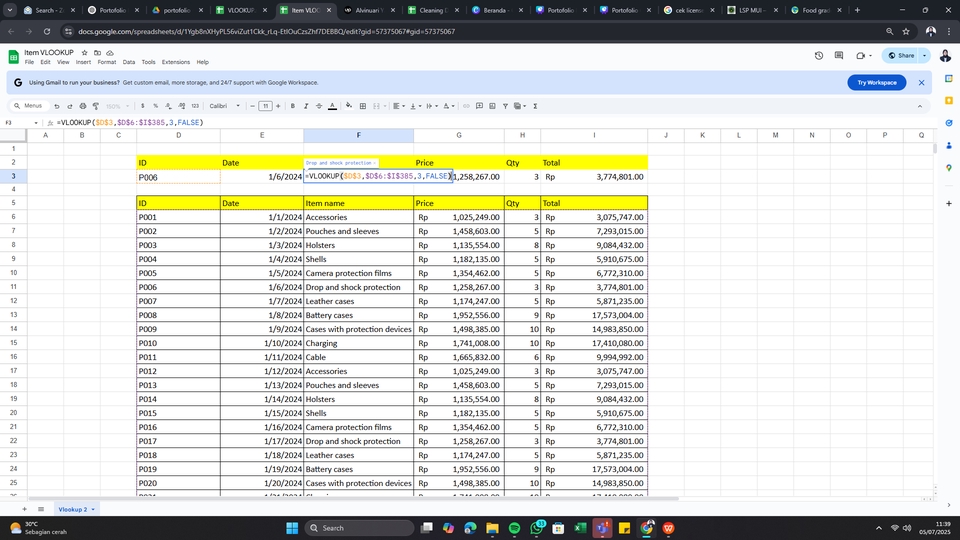The image size is (960, 540).
Task: Toggle italic formatting
Action: [306, 106]
